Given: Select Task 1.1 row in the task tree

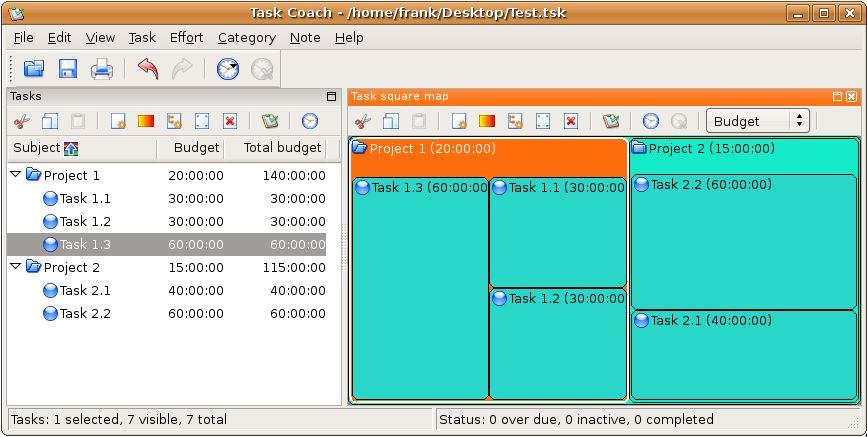Looking at the screenshot, I should pyautogui.click(x=85, y=198).
